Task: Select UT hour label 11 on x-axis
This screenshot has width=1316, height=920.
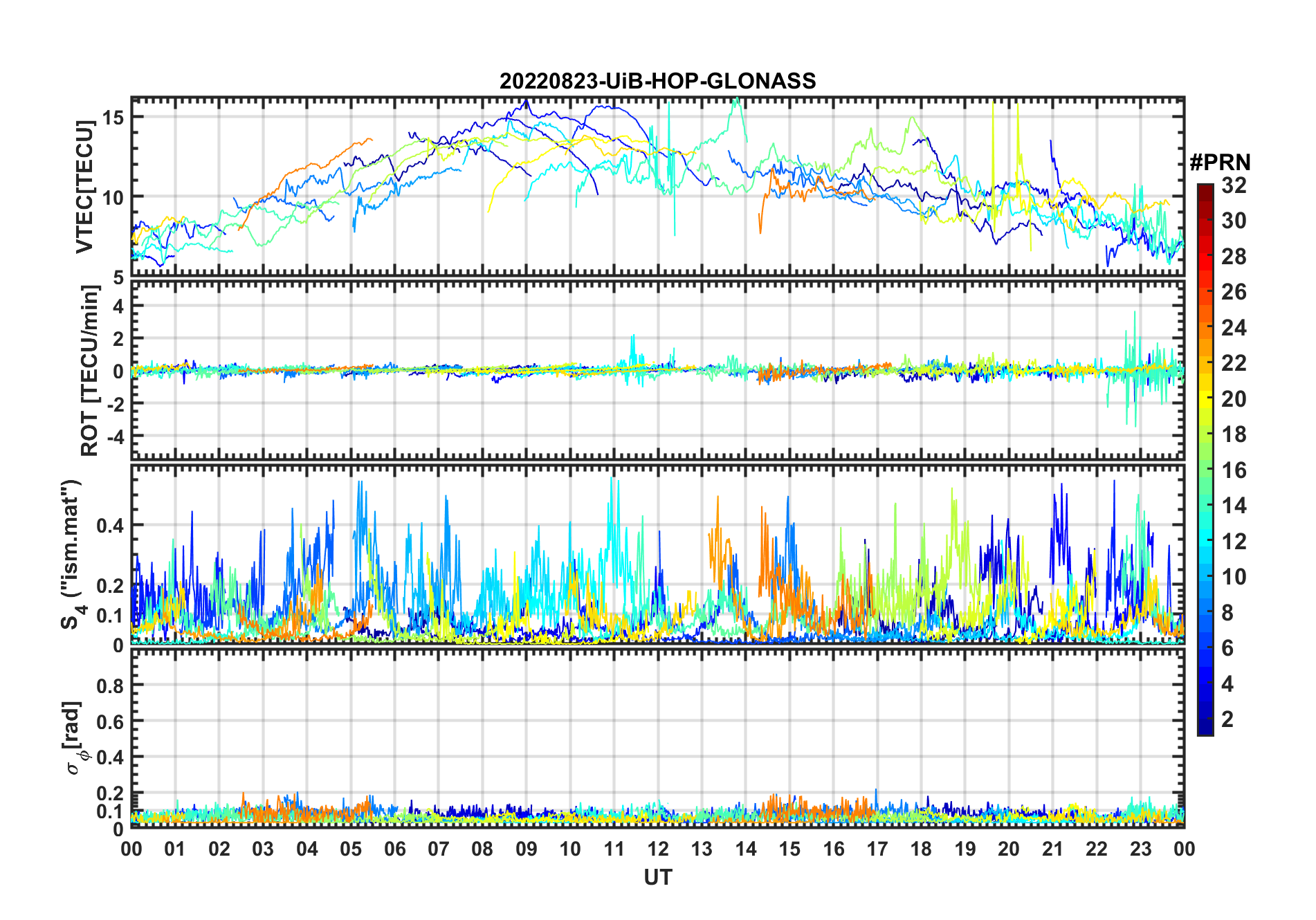Action: point(614,849)
